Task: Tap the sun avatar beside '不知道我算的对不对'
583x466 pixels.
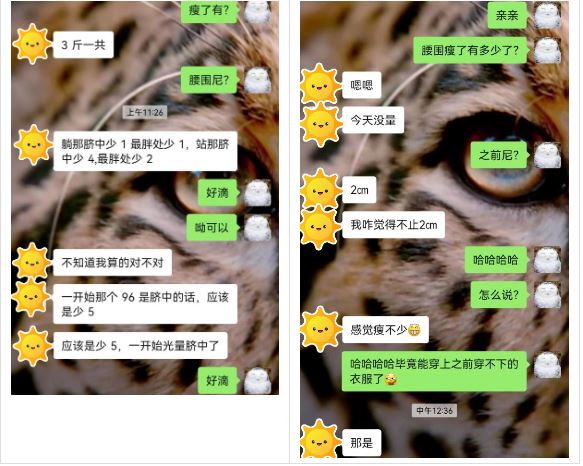Action: click(x=32, y=262)
